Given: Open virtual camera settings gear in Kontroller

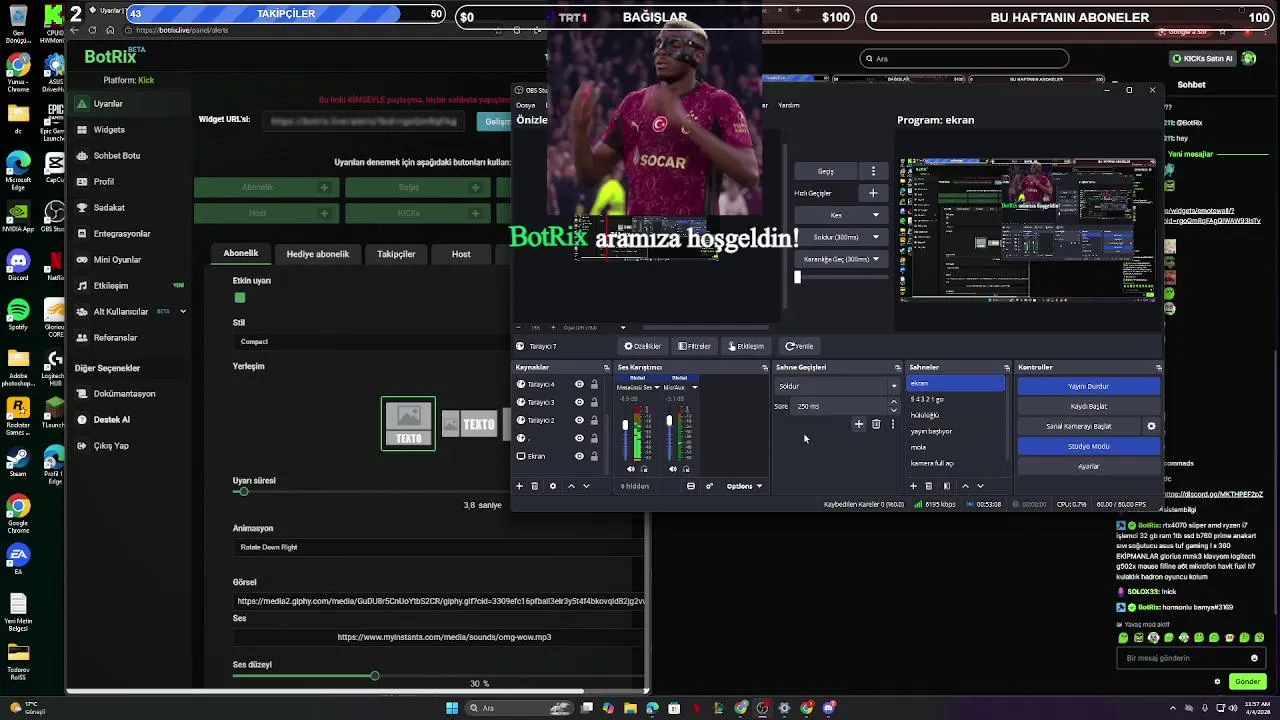Looking at the screenshot, I should point(1151,426).
